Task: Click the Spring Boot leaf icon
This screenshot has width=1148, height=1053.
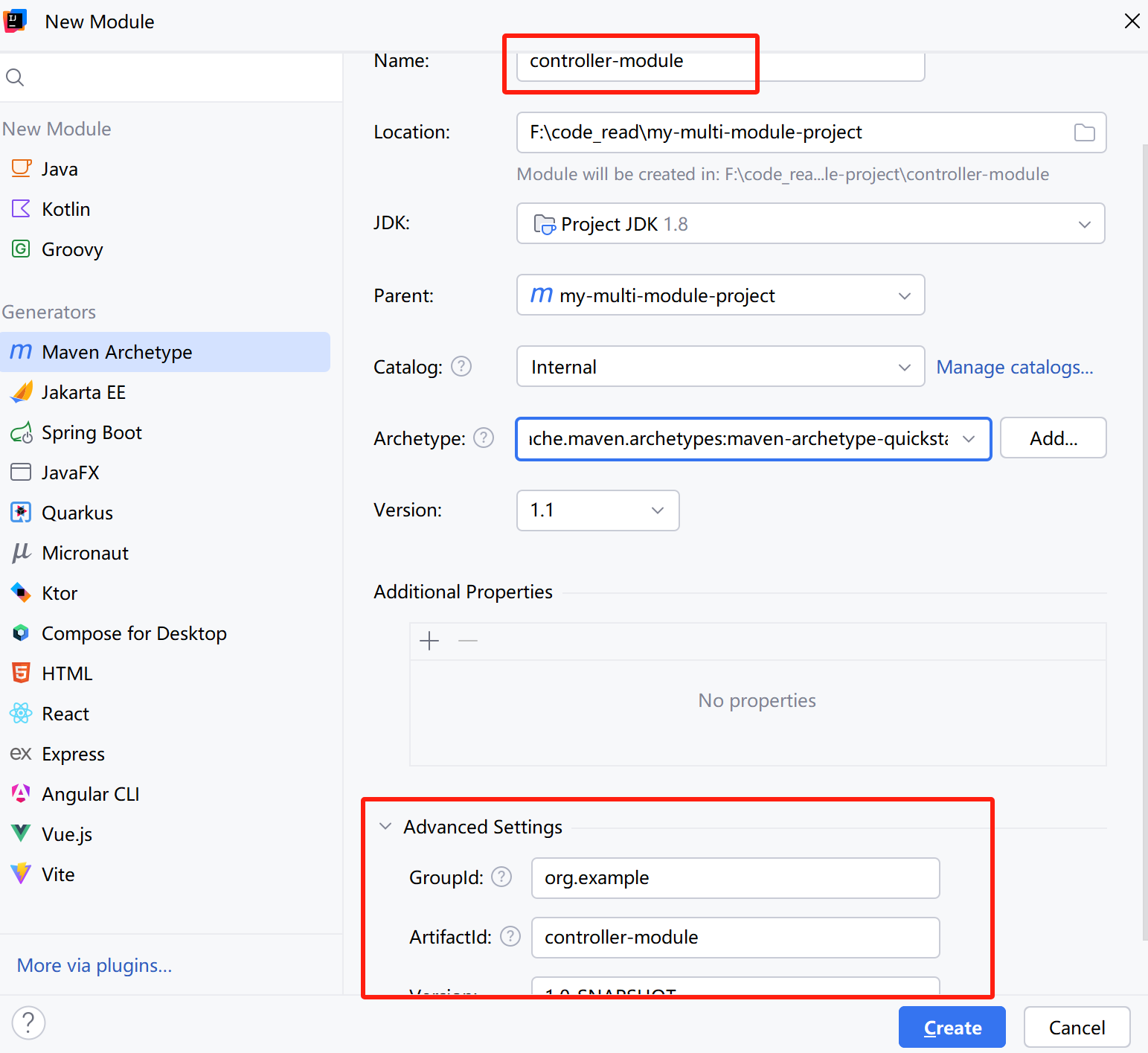Action: click(22, 432)
